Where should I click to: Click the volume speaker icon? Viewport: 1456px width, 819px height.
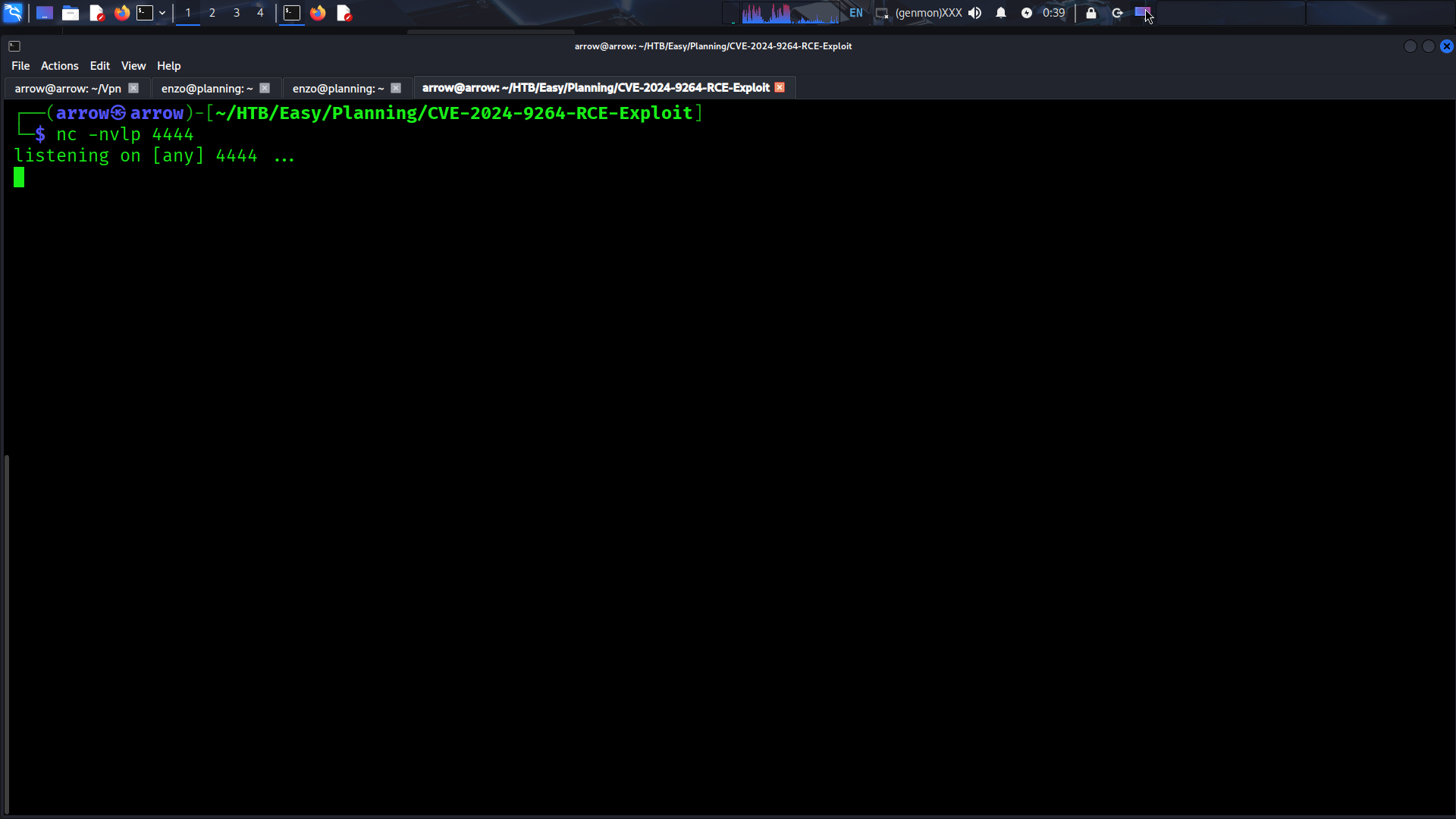click(x=975, y=13)
